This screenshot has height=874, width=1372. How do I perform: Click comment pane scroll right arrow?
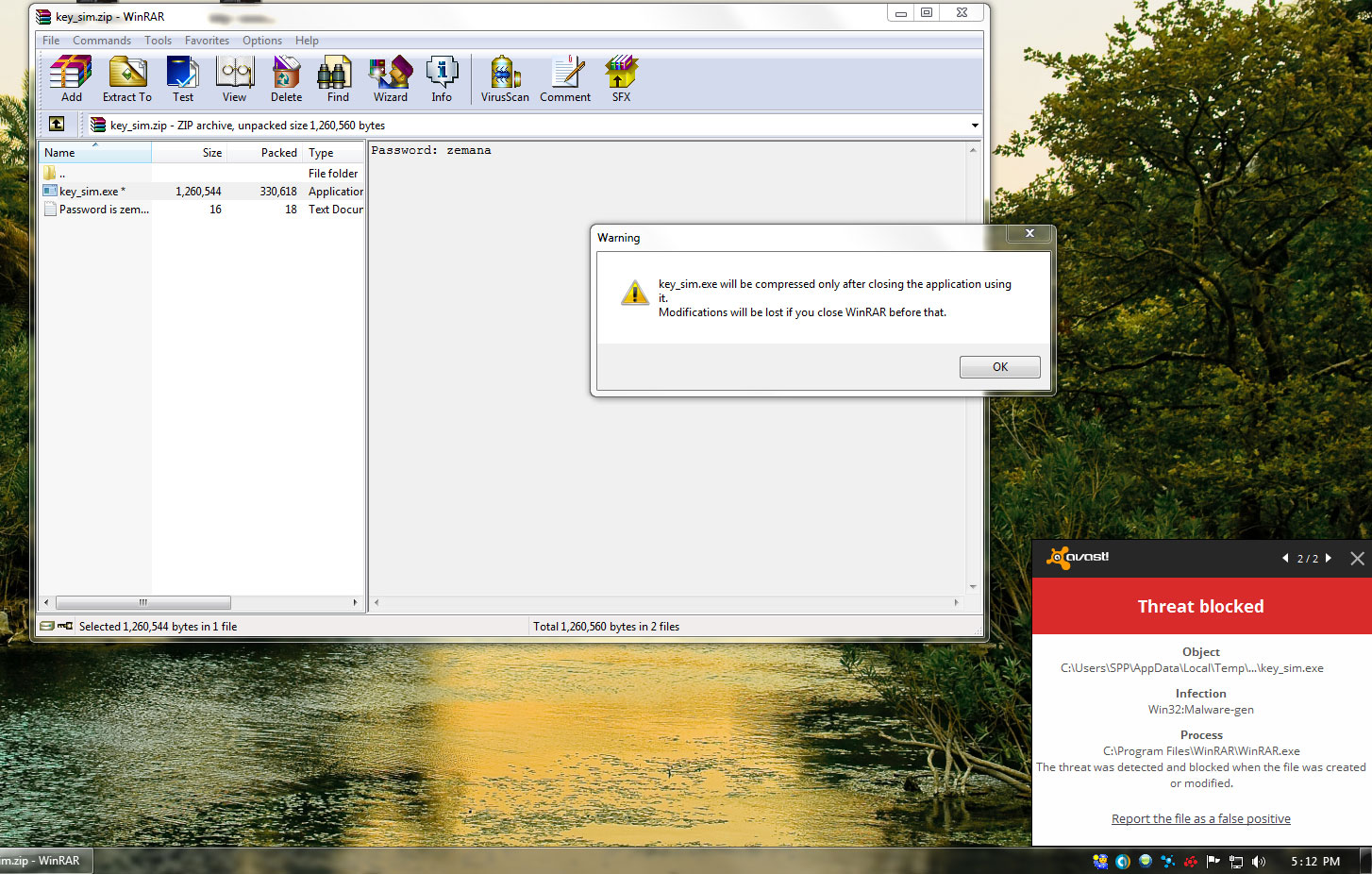[956, 602]
